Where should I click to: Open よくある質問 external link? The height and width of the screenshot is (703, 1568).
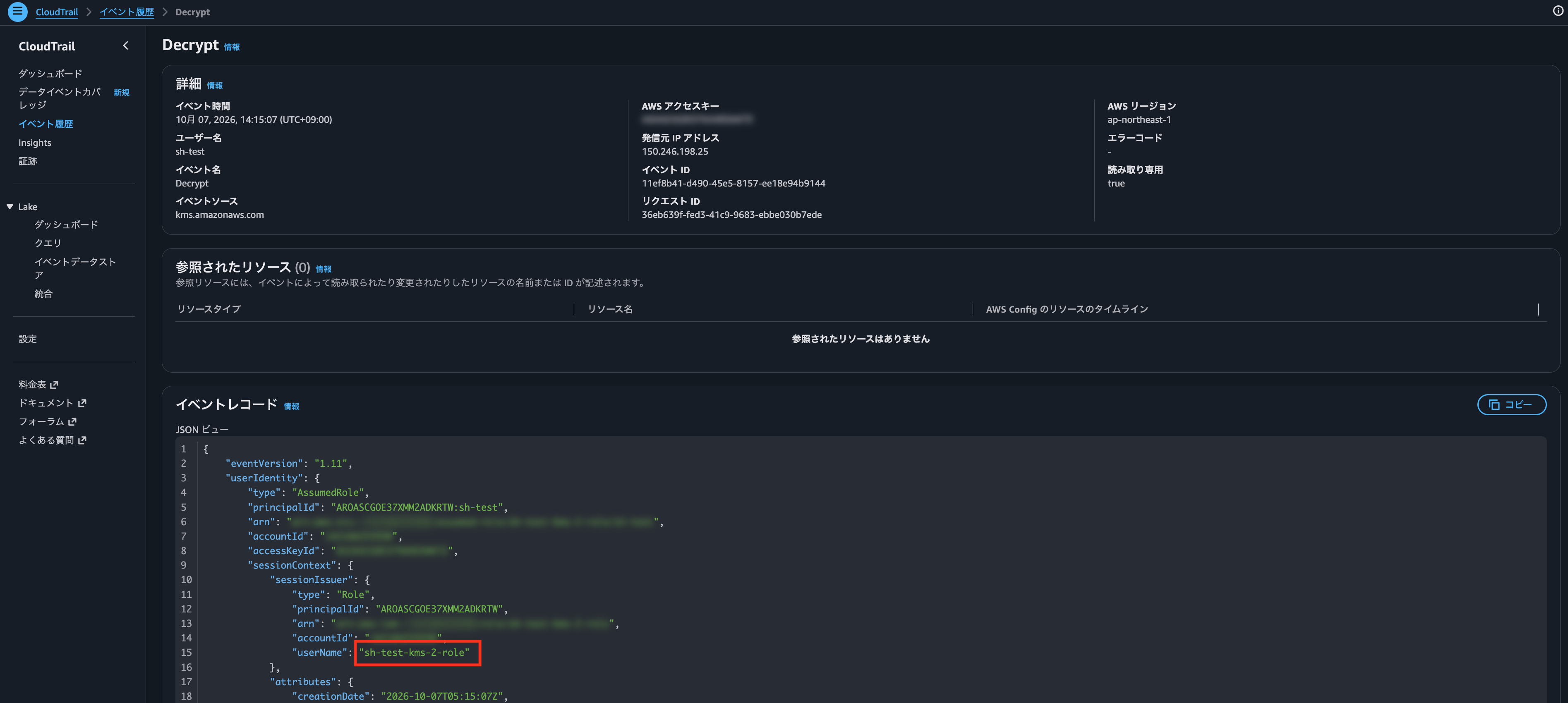(53, 440)
